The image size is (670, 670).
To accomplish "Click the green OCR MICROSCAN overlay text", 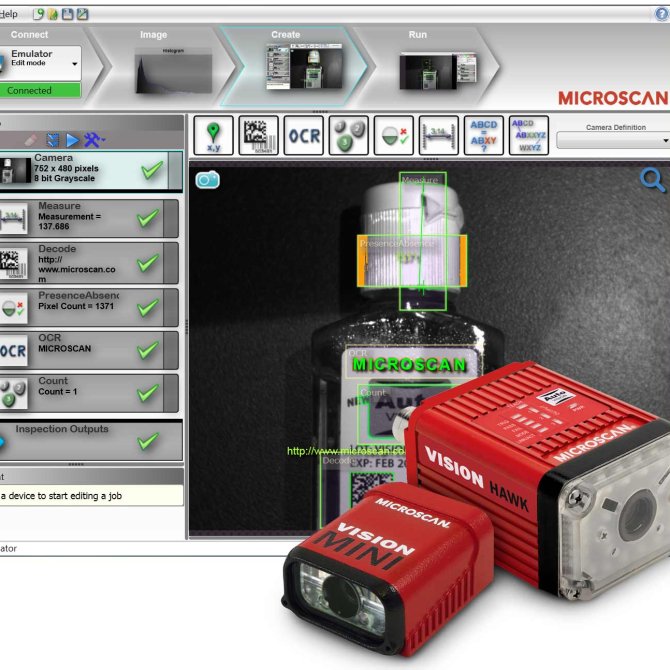I will 409,364.
